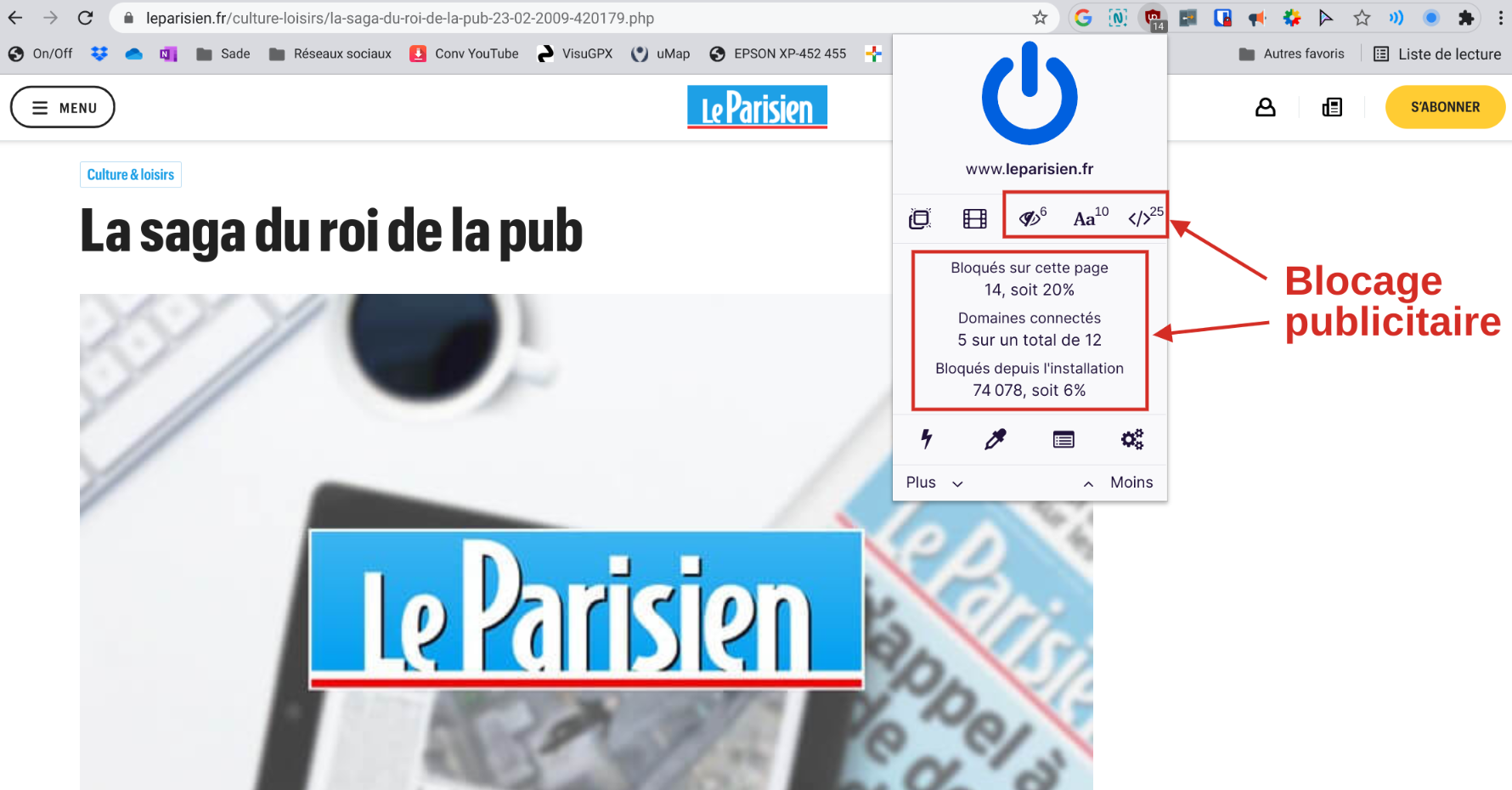
Task: Open the blue sound waves extension icon
Action: coord(1396,18)
